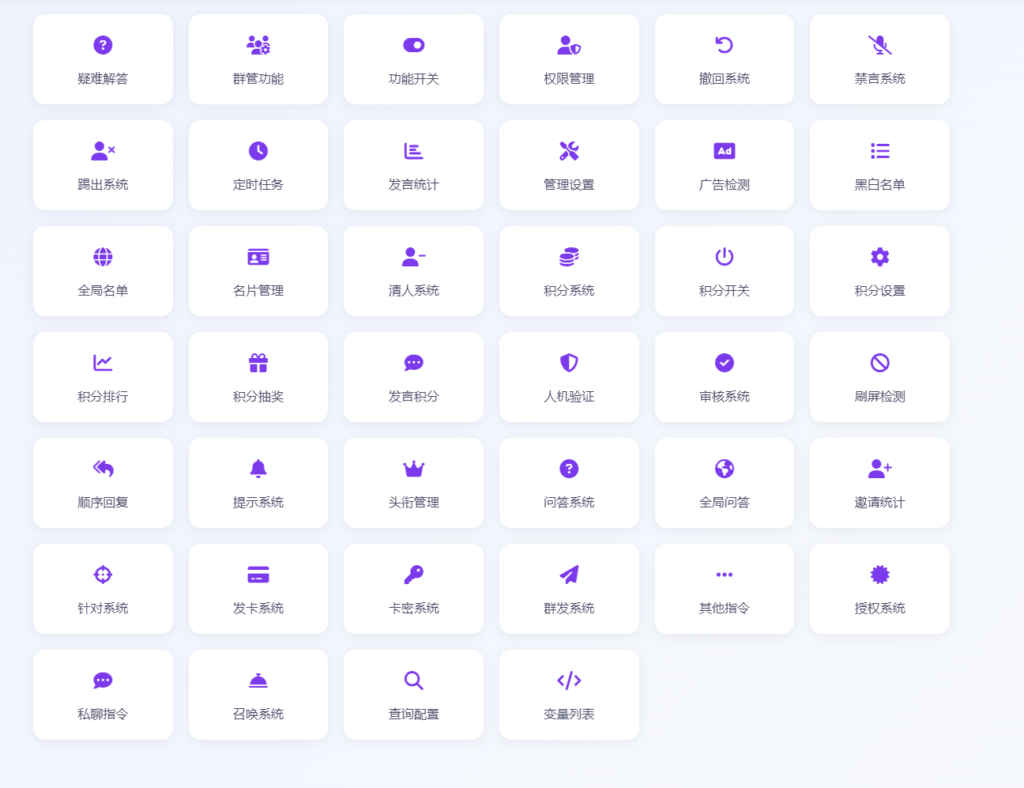Click the 卡密系统 key icon
Screen dimensions: 1024x788
point(413,575)
